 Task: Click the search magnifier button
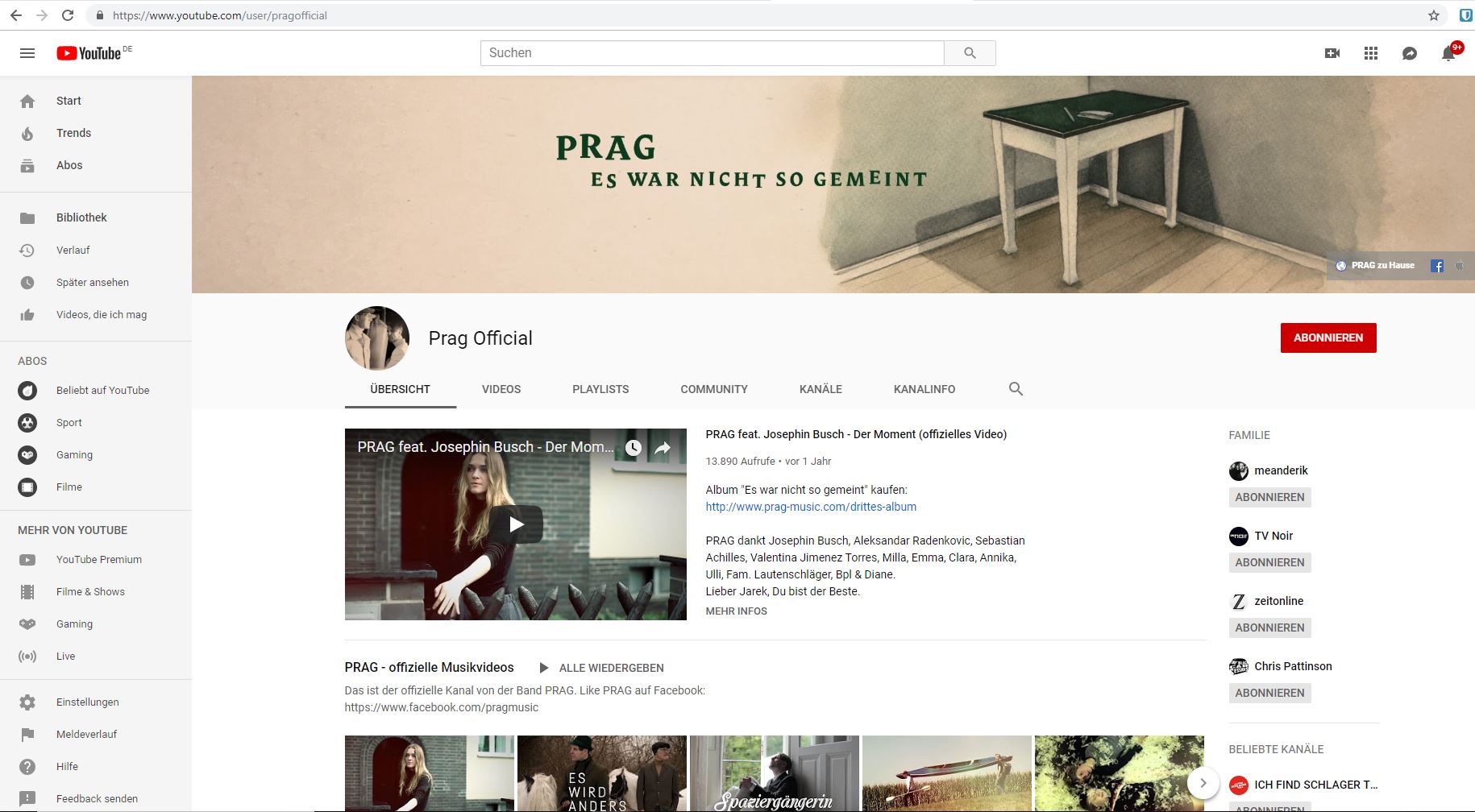[970, 53]
